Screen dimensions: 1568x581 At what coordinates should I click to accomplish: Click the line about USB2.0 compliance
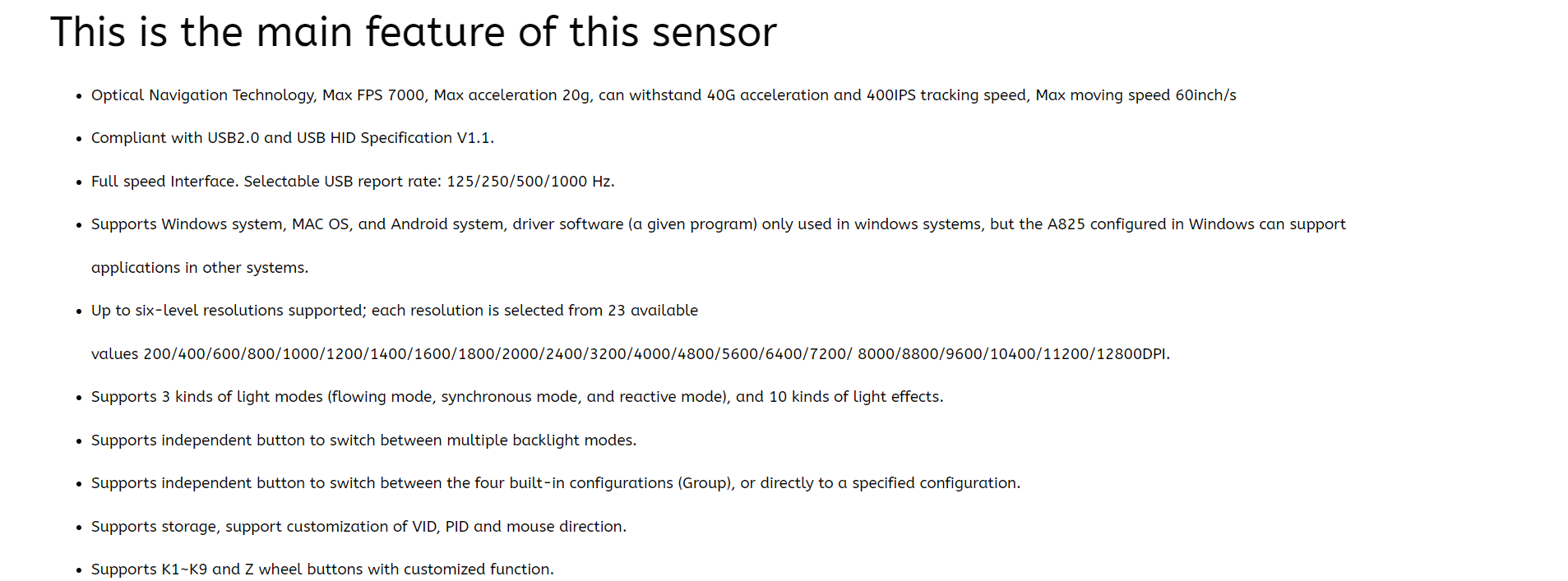[x=292, y=138]
